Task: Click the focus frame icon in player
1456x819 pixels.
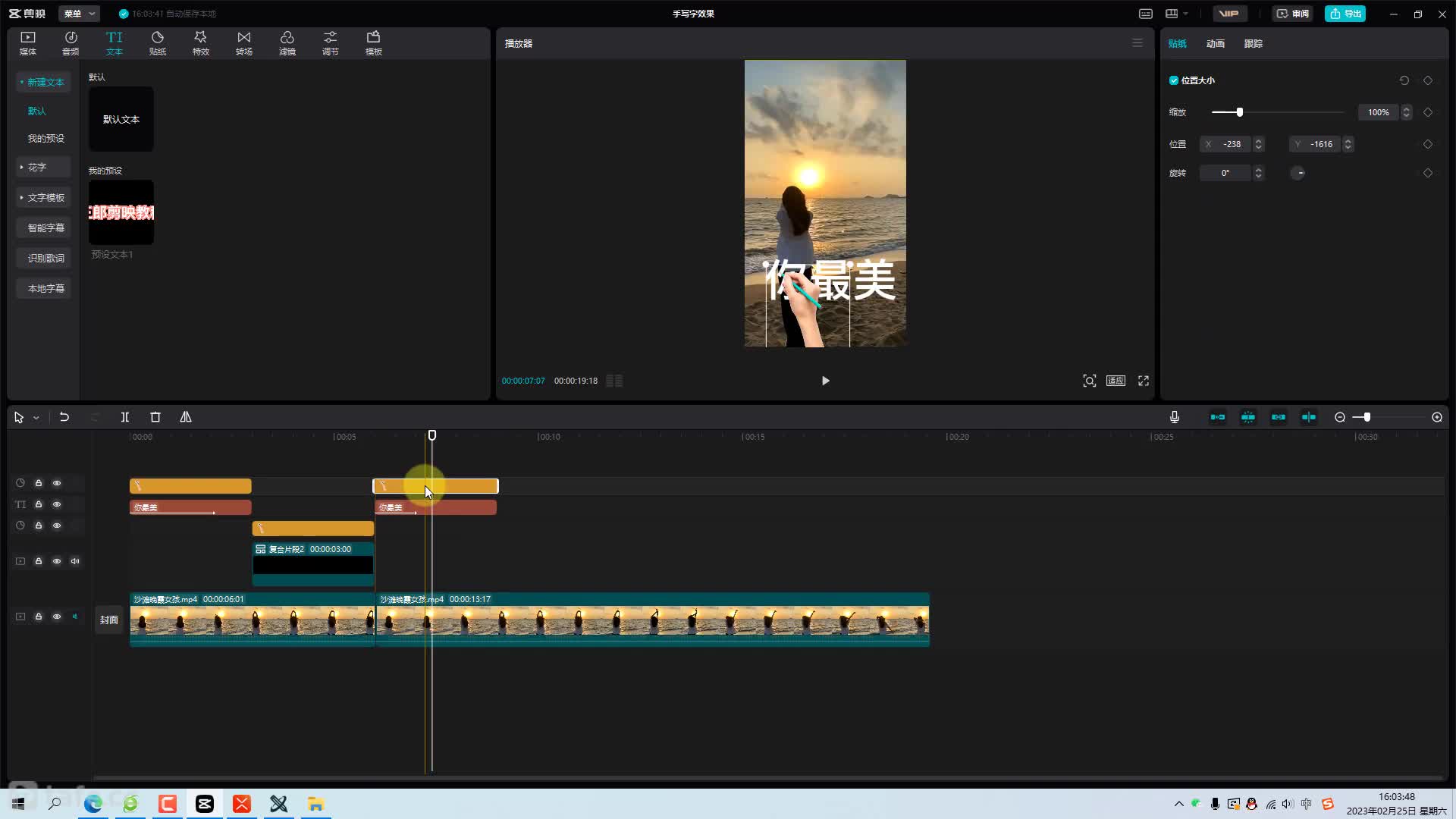Action: tap(1090, 381)
